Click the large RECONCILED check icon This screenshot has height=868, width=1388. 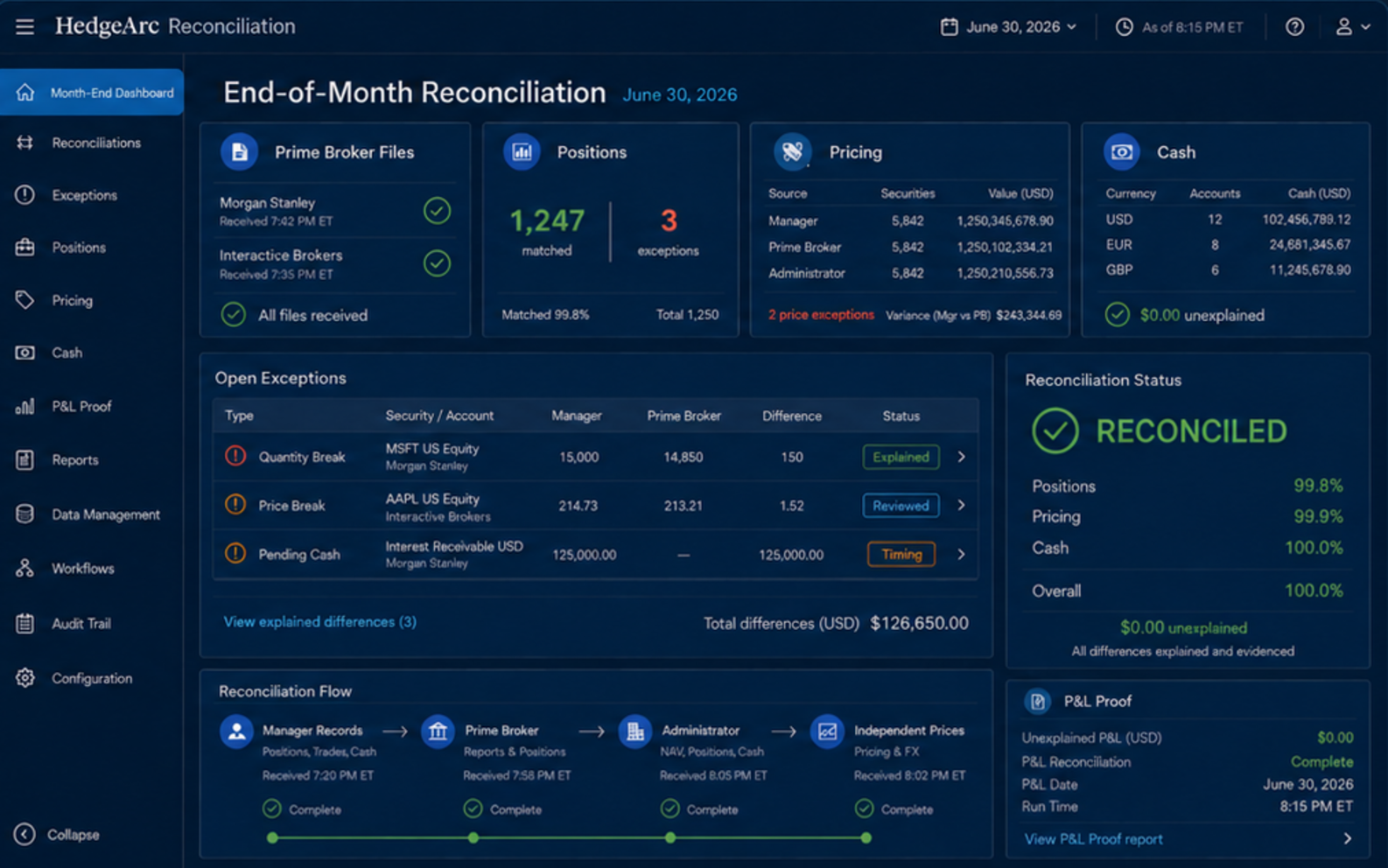1055,430
